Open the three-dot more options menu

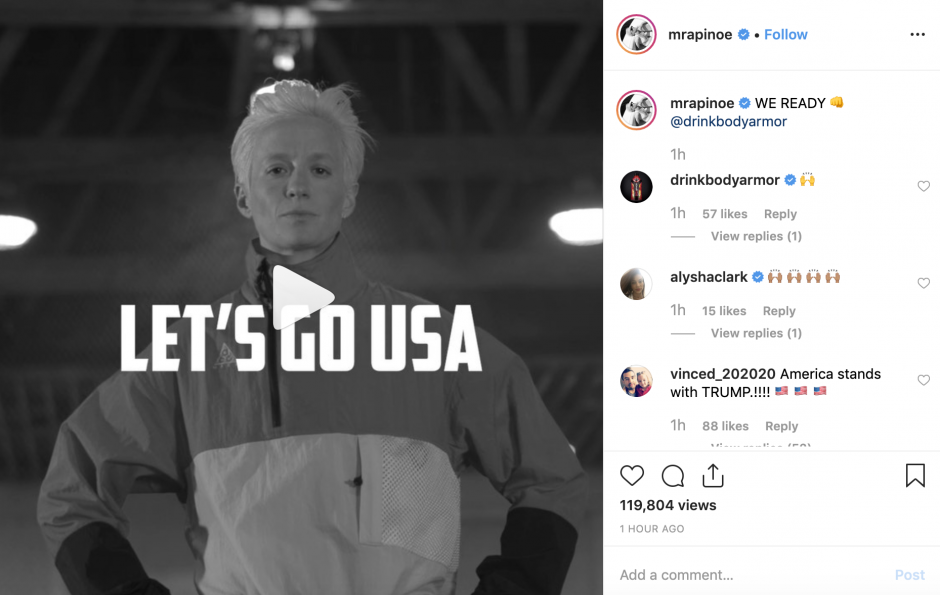(x=917, y=35)
